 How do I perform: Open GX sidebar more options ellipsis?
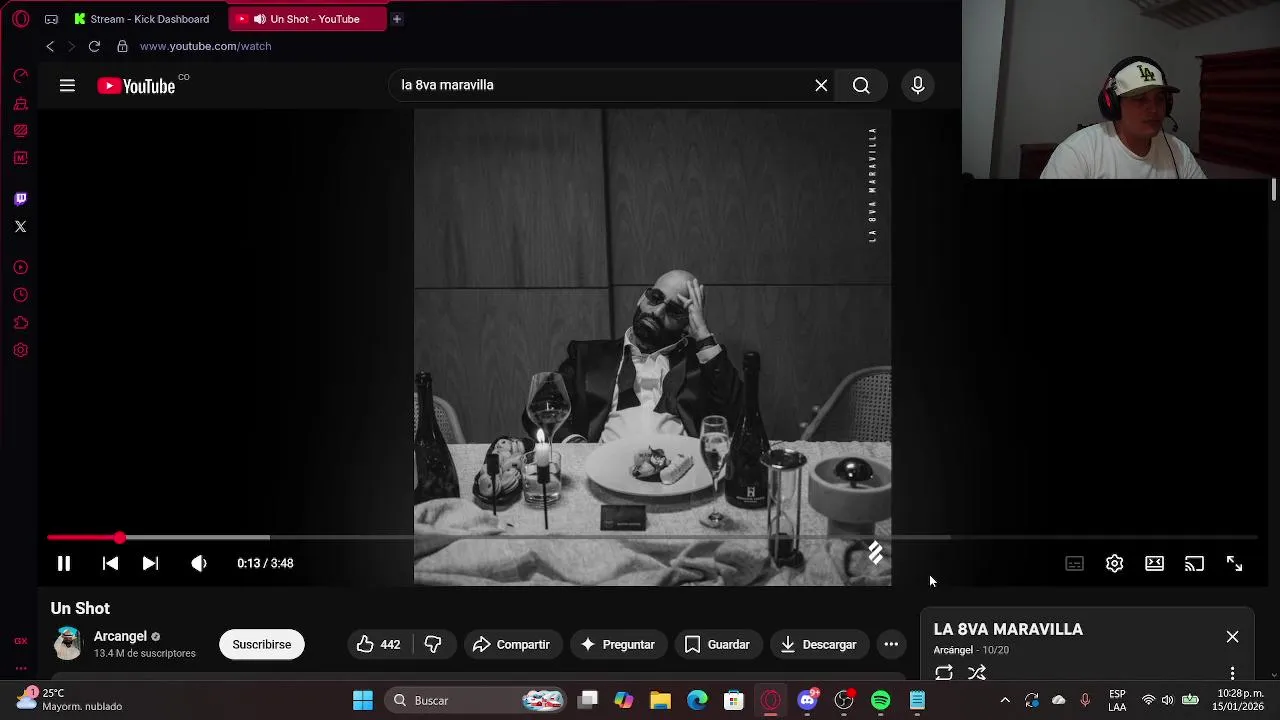click(20, 668)
